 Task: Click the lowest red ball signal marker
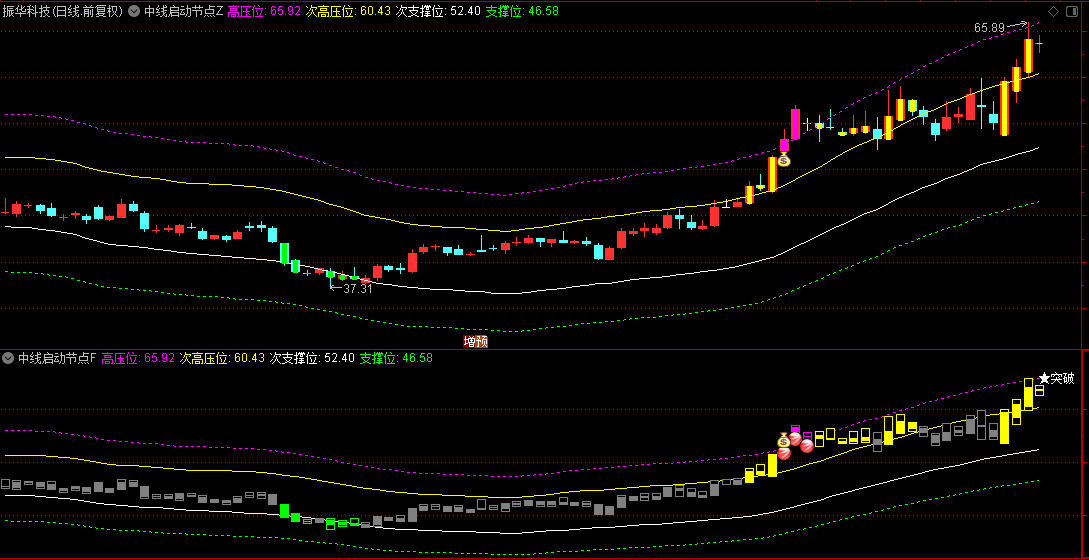pyautogui.click(x=784, y=454)
